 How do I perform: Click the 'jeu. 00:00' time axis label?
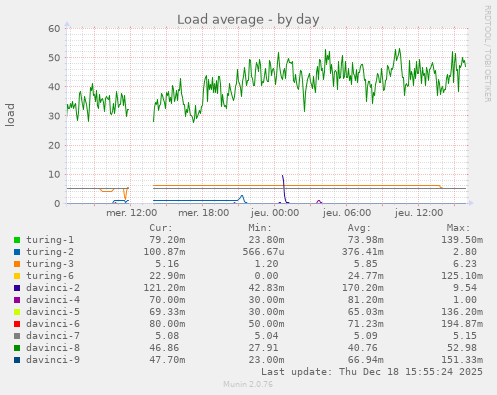[275, 213]
